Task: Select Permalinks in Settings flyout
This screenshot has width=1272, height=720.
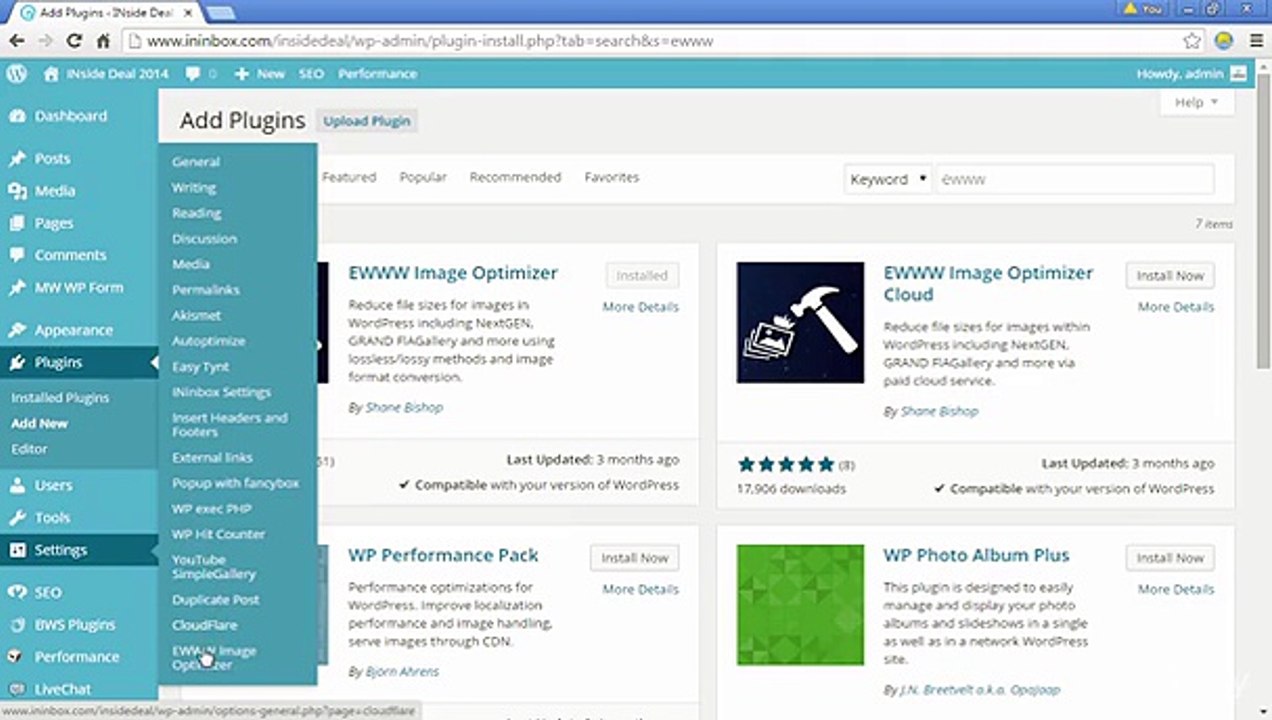Action: coord(206,290)
